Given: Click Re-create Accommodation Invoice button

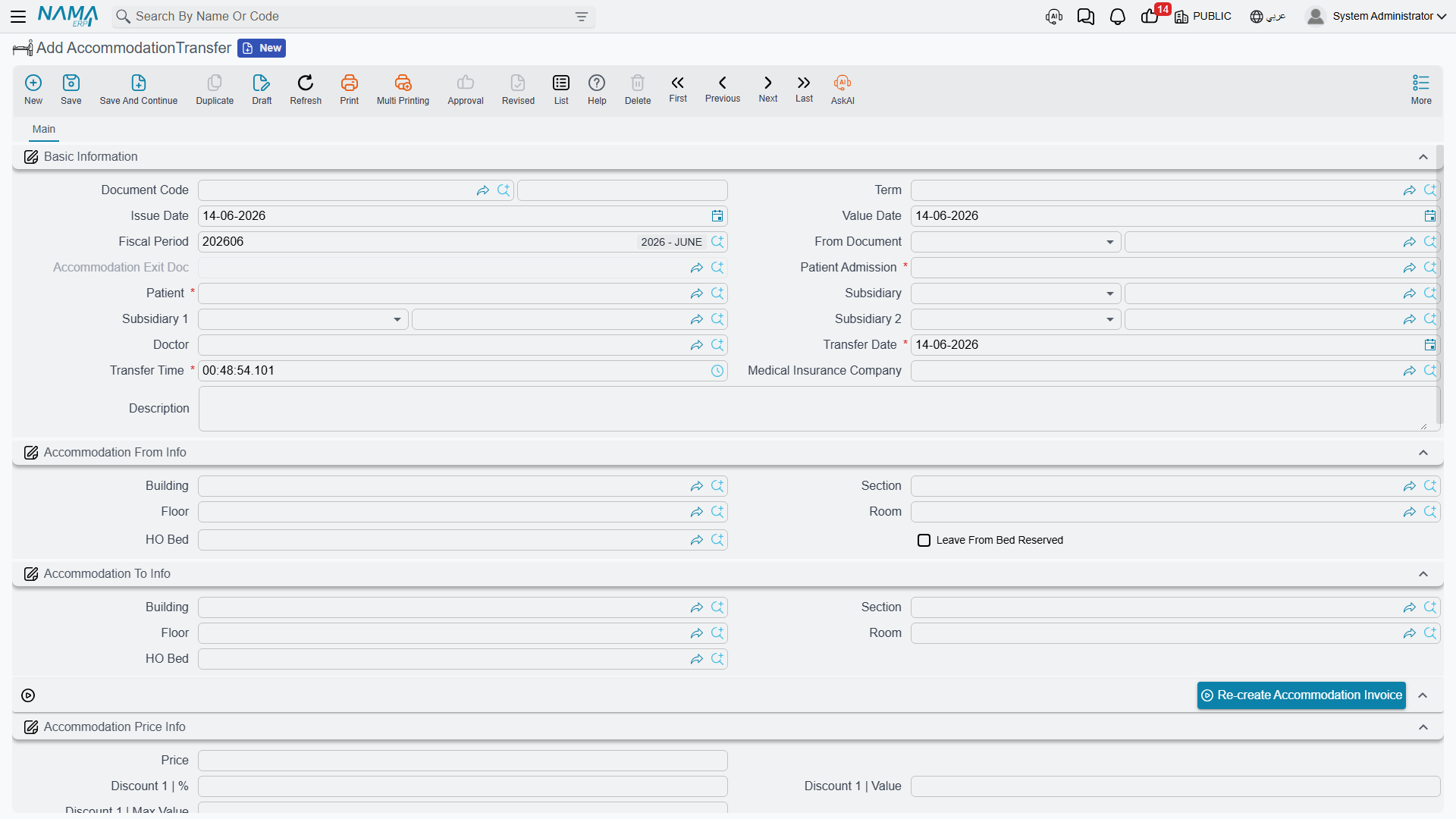Looking at the screenshot, I should [x=1301, y=695].
